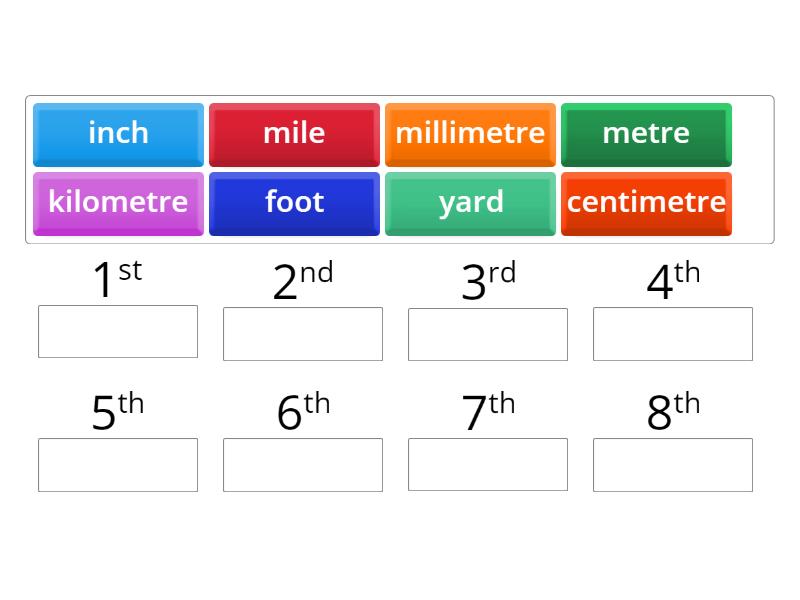The width and height of the screenshot is (800, 600).
Task: Select the yard tile
Action: (x=470, y=202)
